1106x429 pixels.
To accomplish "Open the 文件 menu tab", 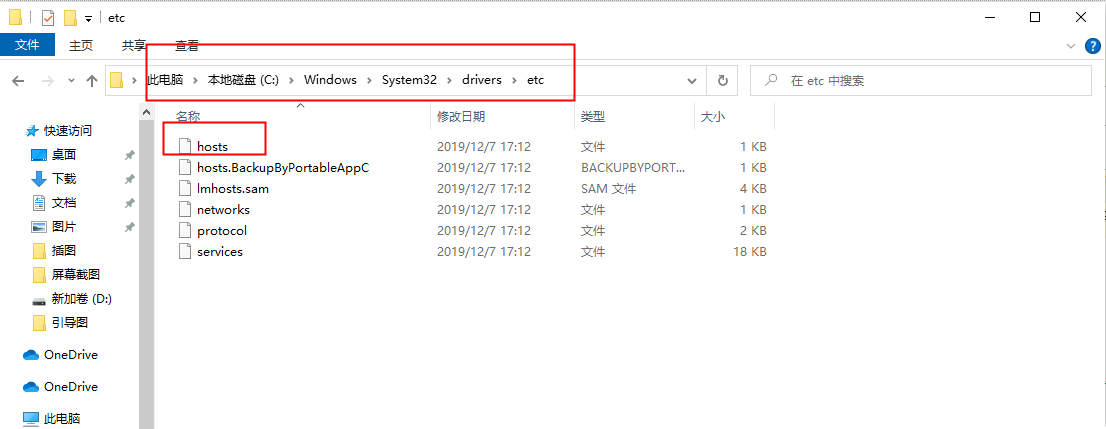I will click(27, 45).
